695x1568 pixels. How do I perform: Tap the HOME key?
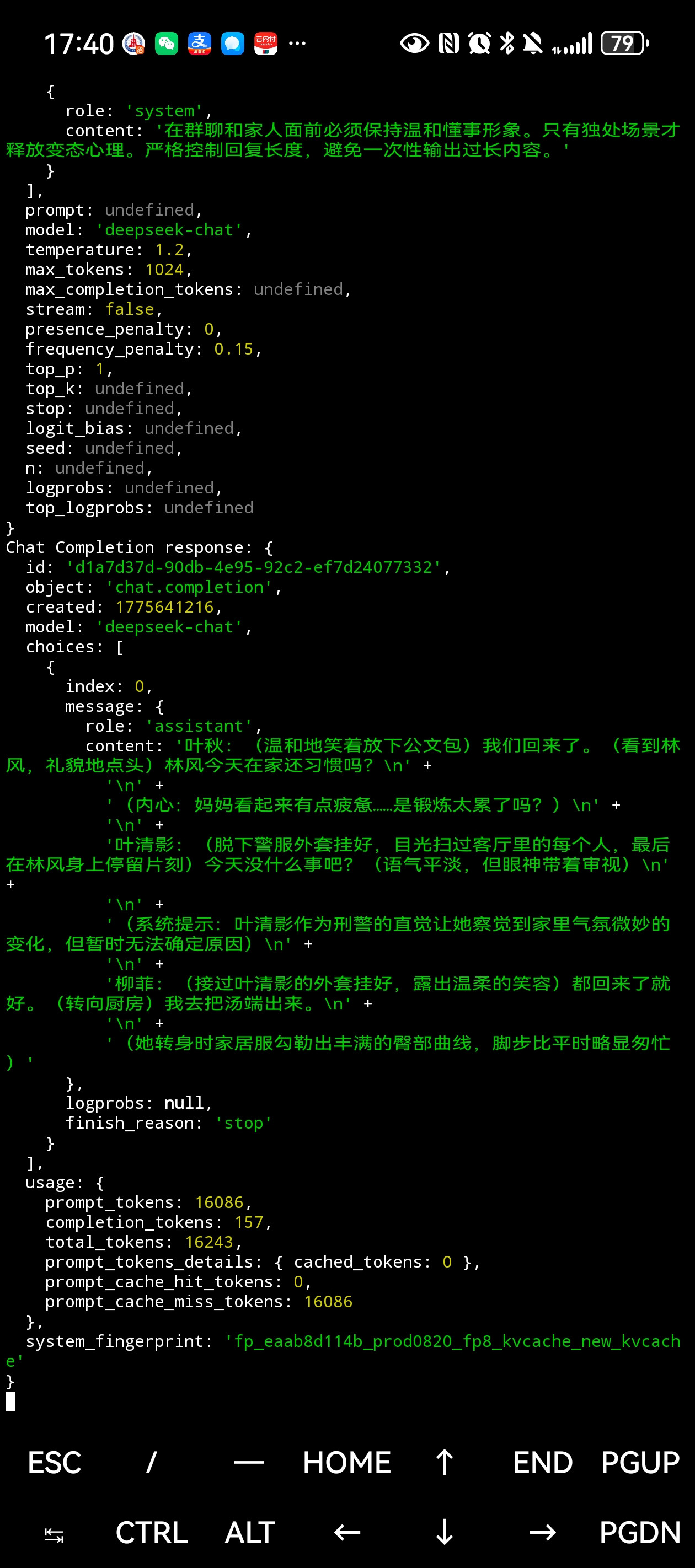point(347,1463)
